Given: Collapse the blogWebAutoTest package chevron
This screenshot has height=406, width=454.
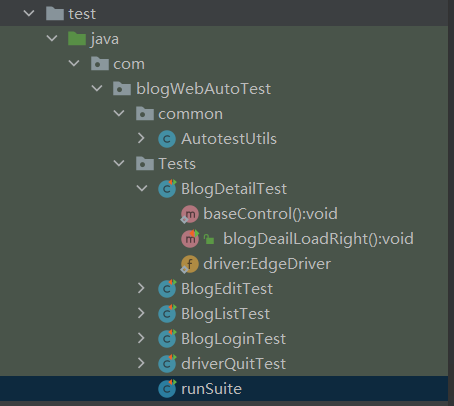Looking at the screenshot, I should [x=97, y=88].
